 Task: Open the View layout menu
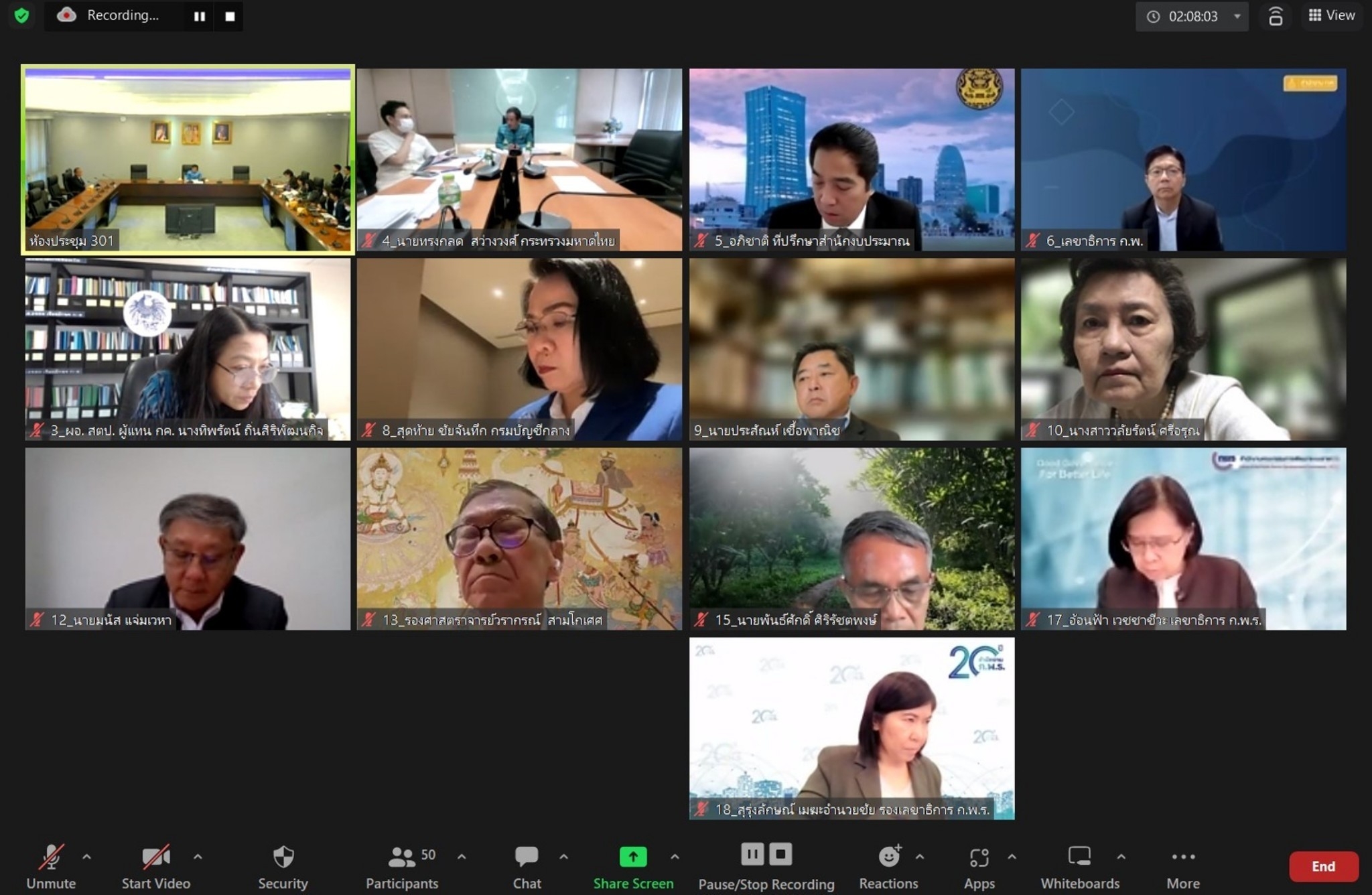(x=1332, y=15)
